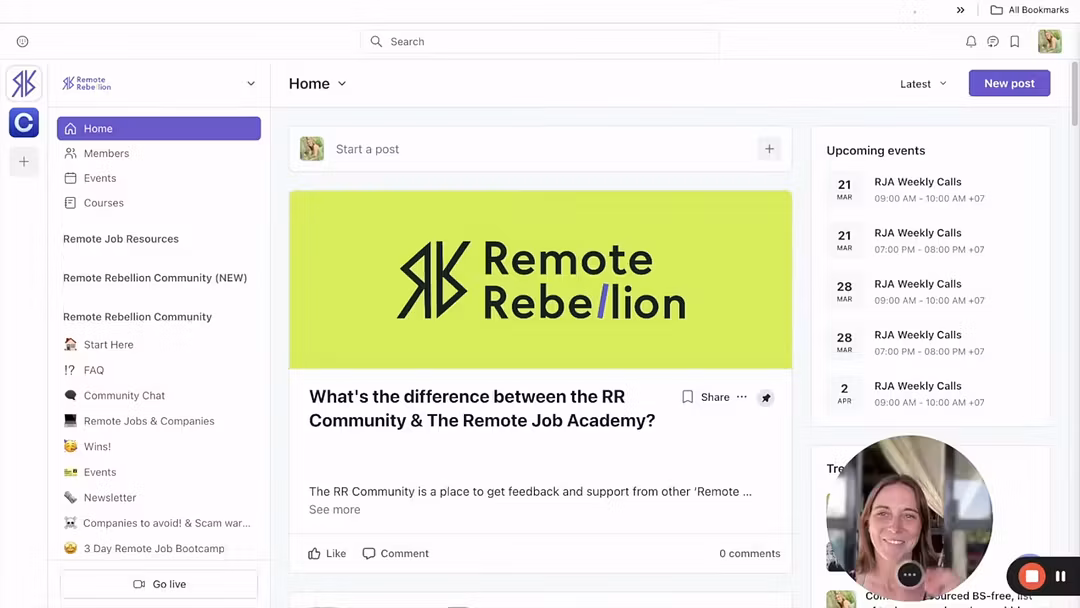Open the three-dot menu on the post

(x=741, y=397)
